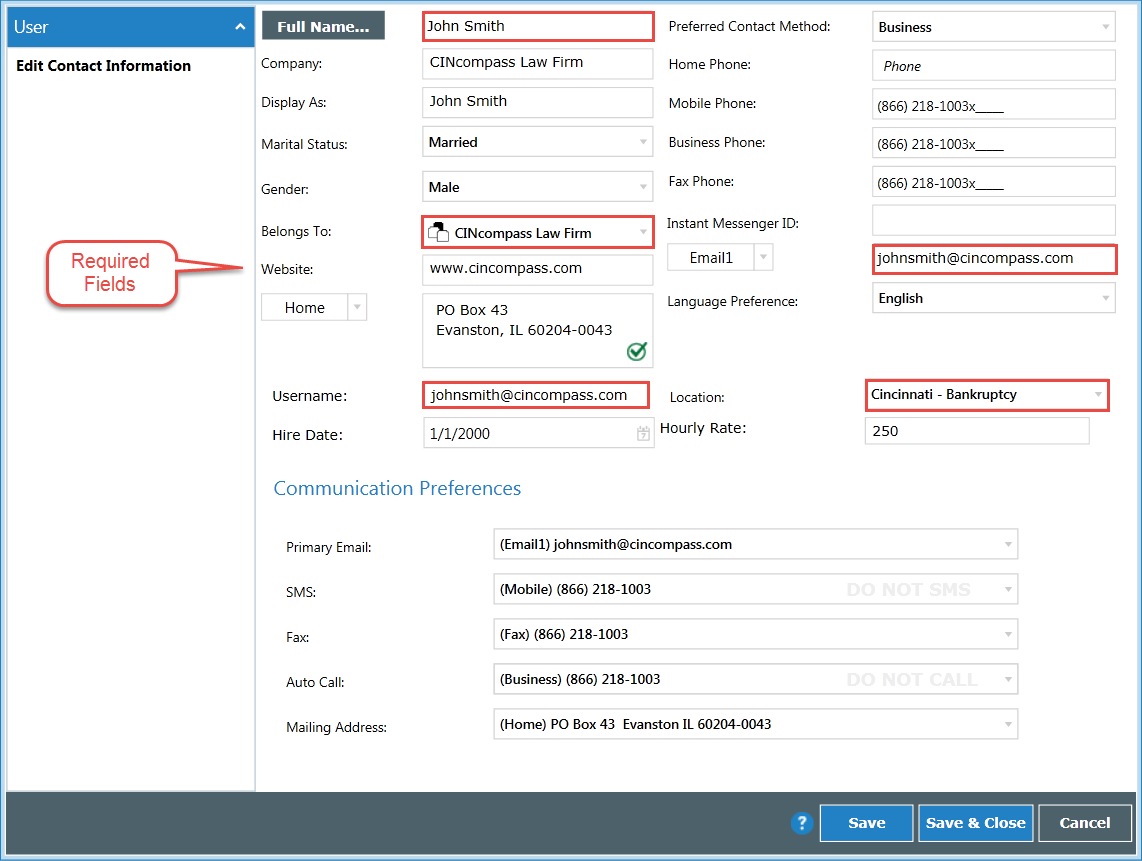
Task: Change the Cincinnati - Bankruptcy location dropdown
Action: tap(1097, 395)
